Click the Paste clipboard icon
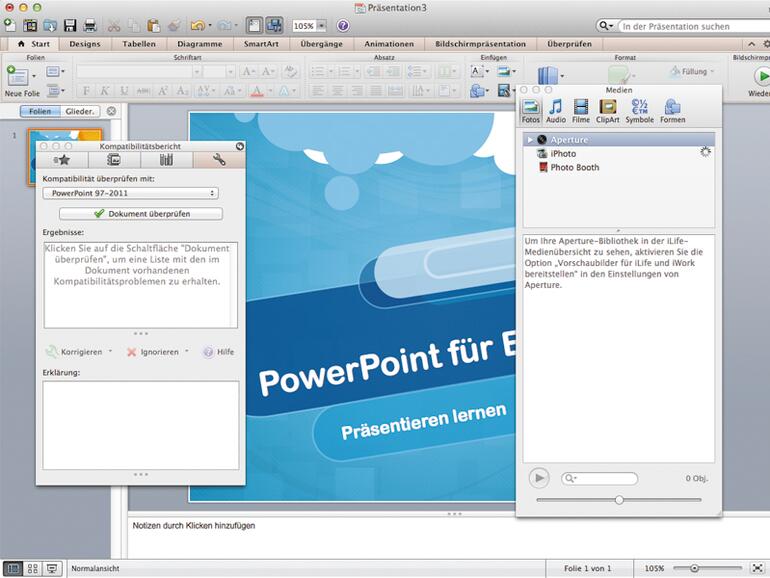Screen dimensions: 770x578 point(154,26)
